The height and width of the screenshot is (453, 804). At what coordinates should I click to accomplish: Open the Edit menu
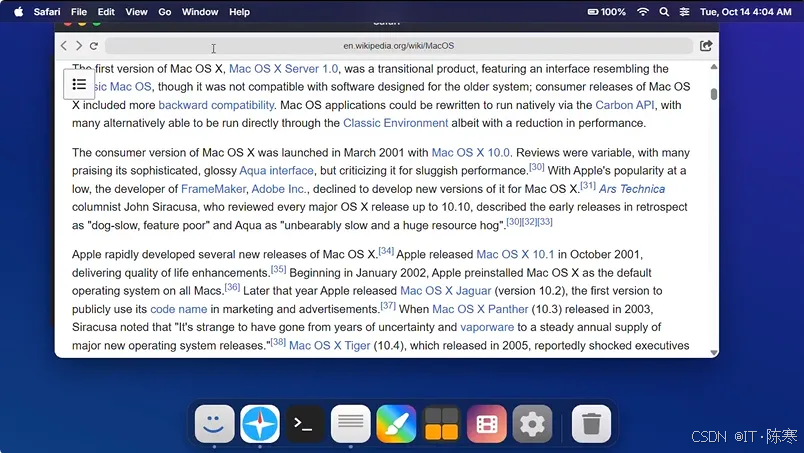pos(106,12)
